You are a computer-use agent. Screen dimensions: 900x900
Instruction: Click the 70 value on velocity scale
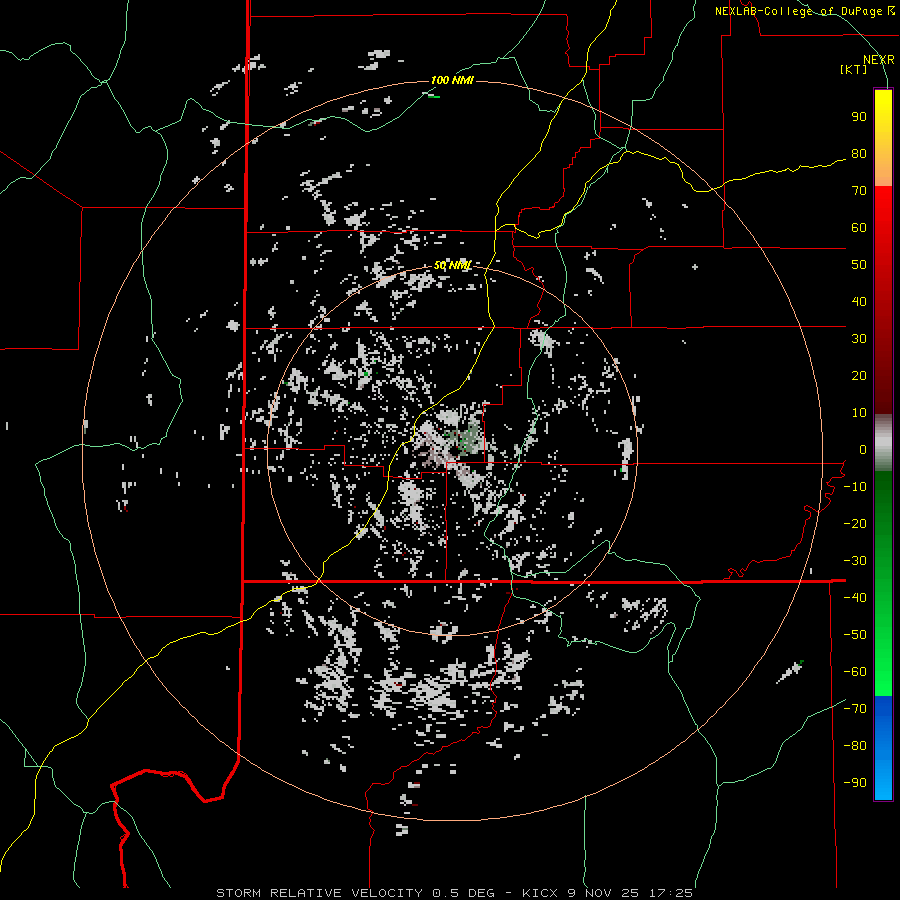pos(859,191)
